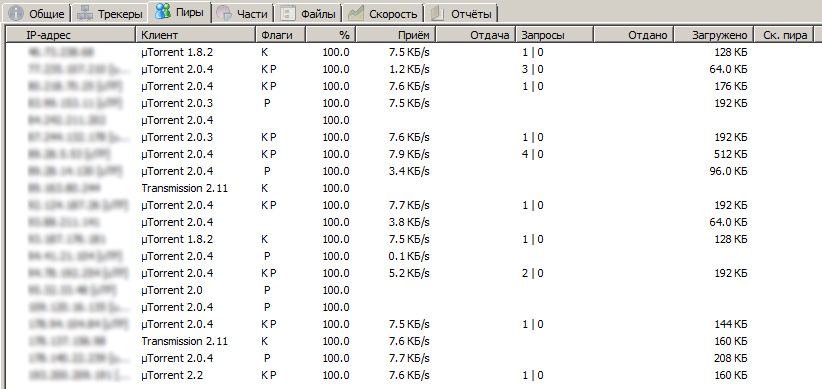Click µTorrent 2.0.3 in the 7.5 КБ/s row
Viewport: 822px width, 389px height.
click(177, 103)
